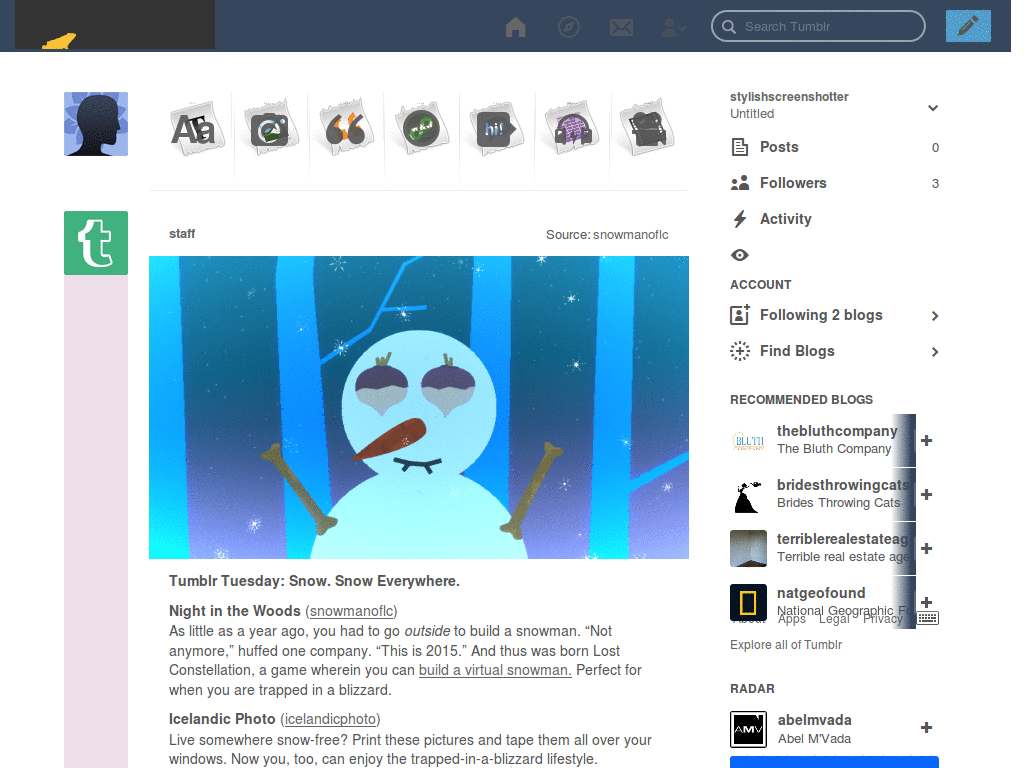Click the eye icon below Activity
1024x768 pixels.
coord(739,255)
